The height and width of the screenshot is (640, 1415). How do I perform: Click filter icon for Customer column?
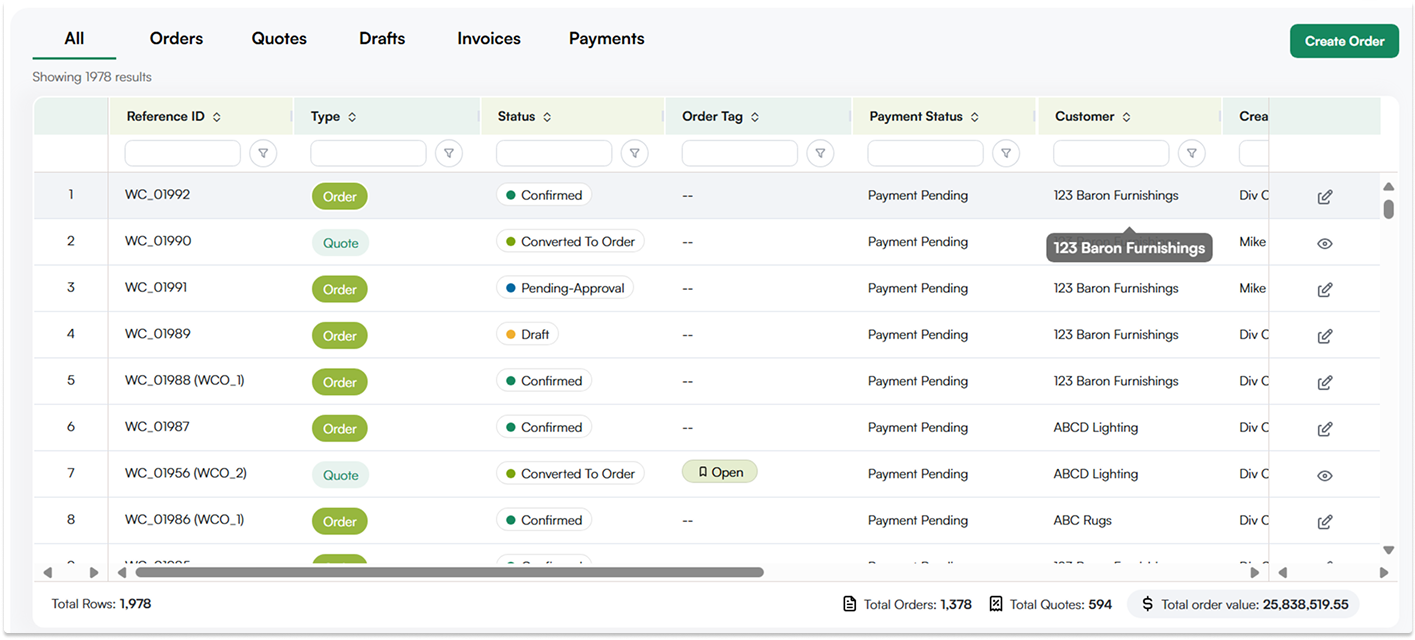[x=1191, y=153]
